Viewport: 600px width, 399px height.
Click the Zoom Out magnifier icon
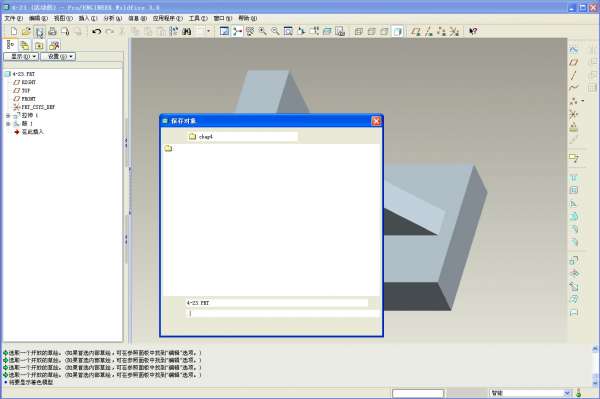click(x=275, y=31)
